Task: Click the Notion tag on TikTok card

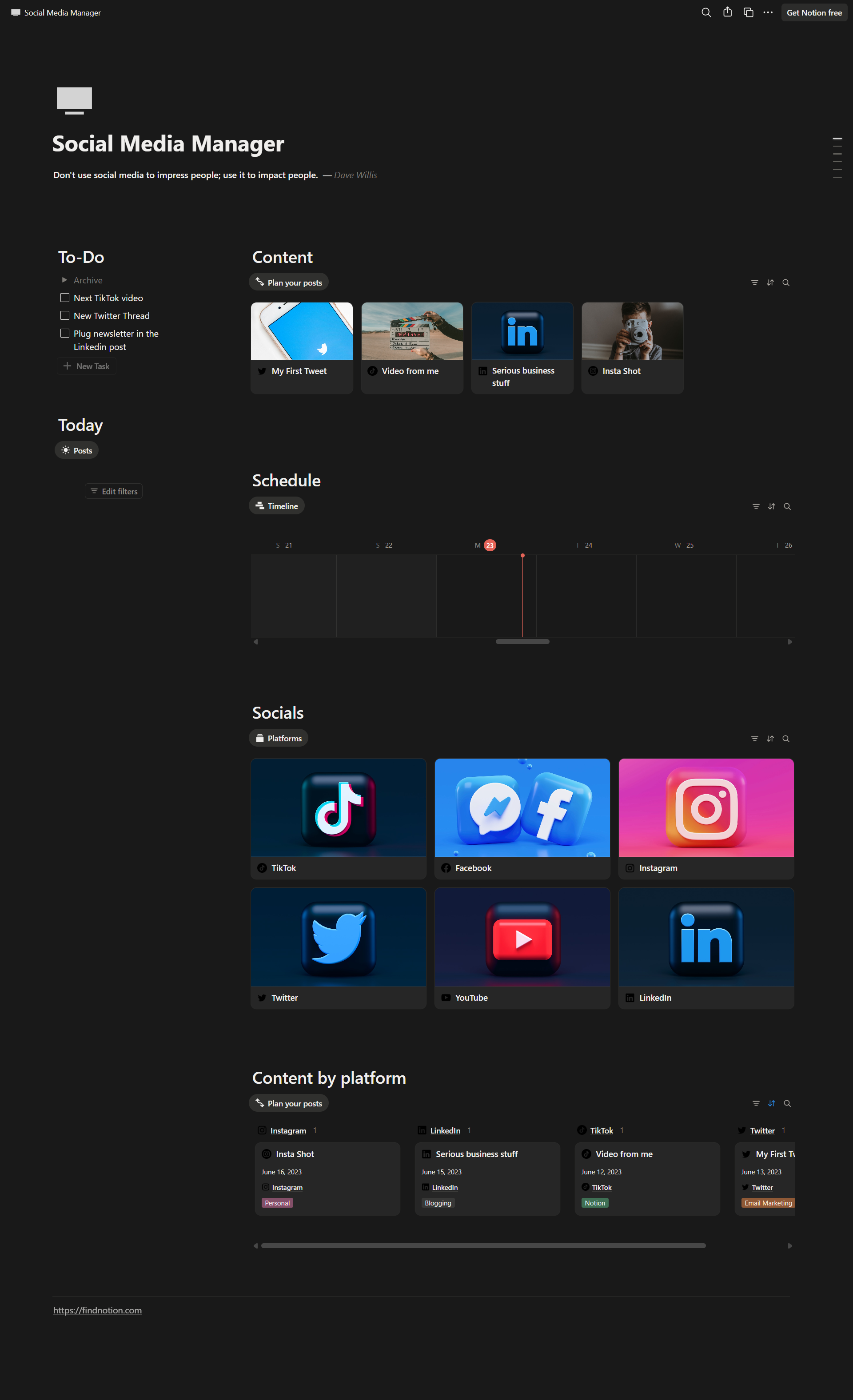Action: pos(595,1203)
